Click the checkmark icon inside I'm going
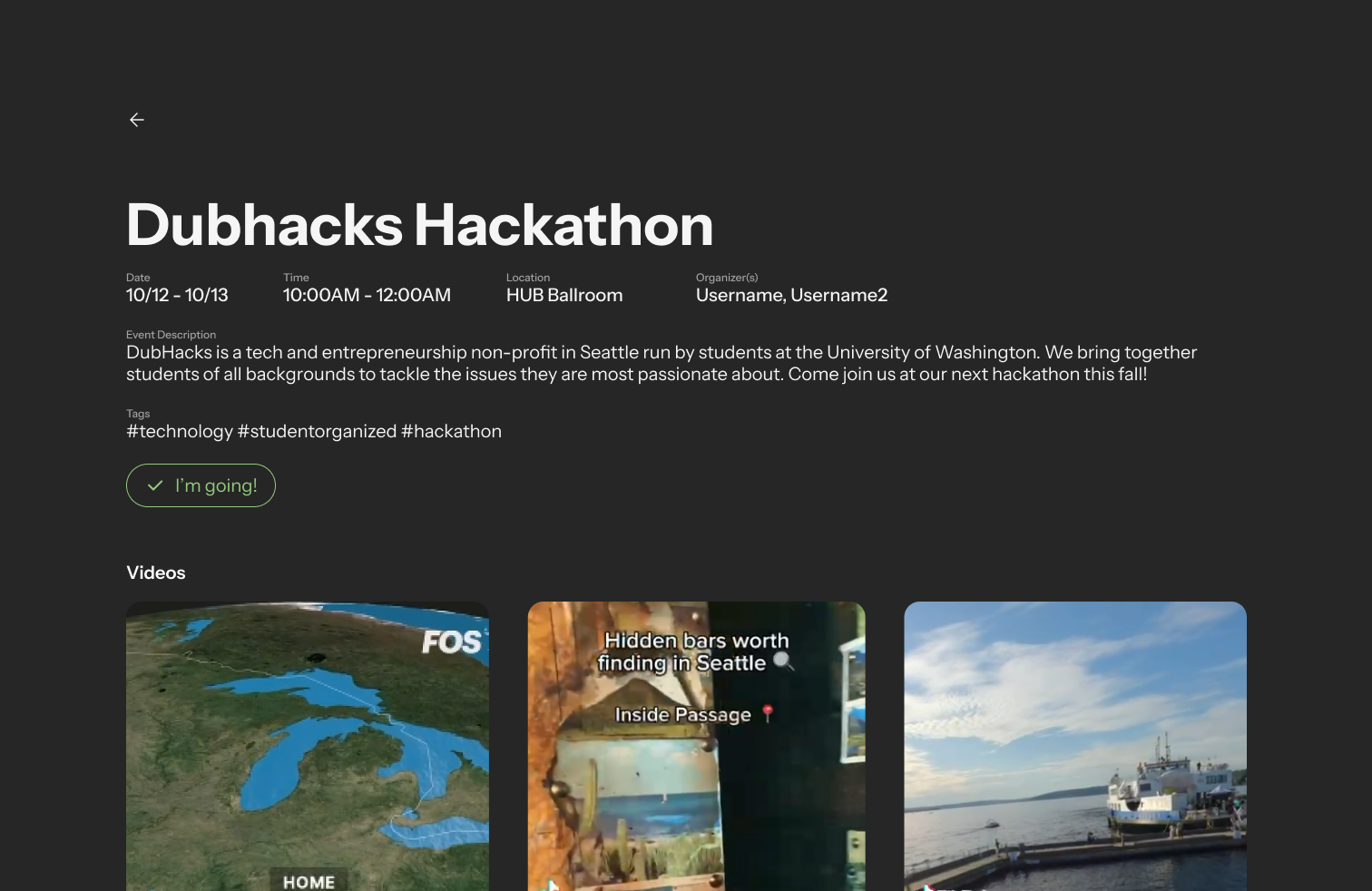Image resolution: width=1372 pixels, height=891 pixels. (155, 485)
